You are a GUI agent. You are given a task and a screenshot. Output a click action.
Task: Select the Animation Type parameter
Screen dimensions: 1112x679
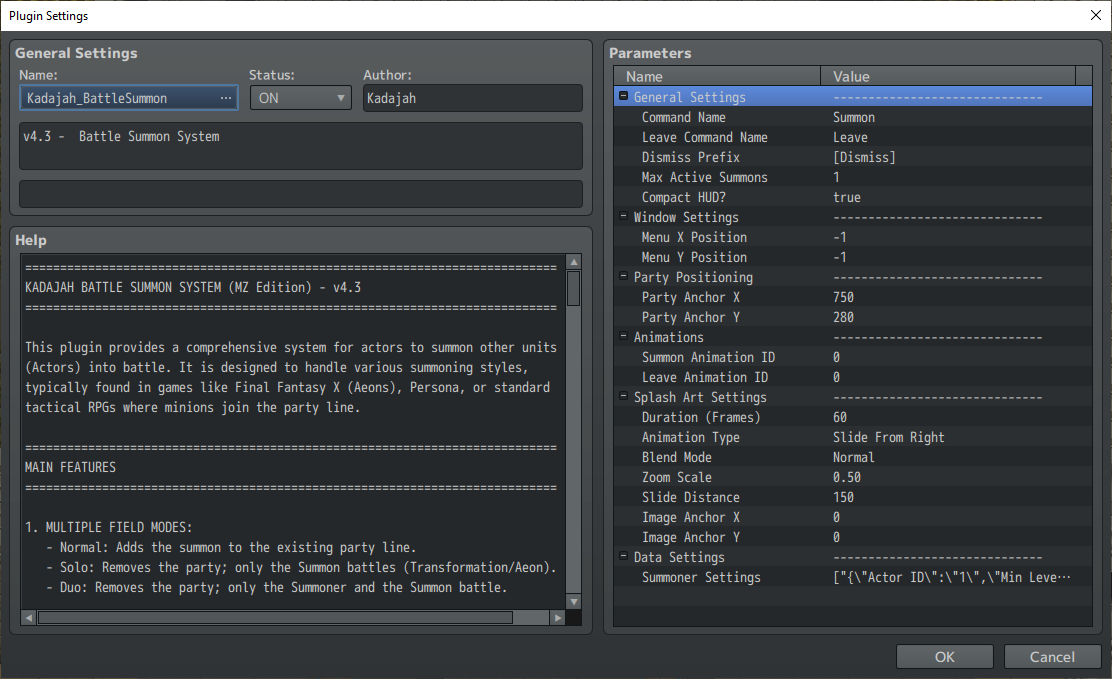[852, 437]
